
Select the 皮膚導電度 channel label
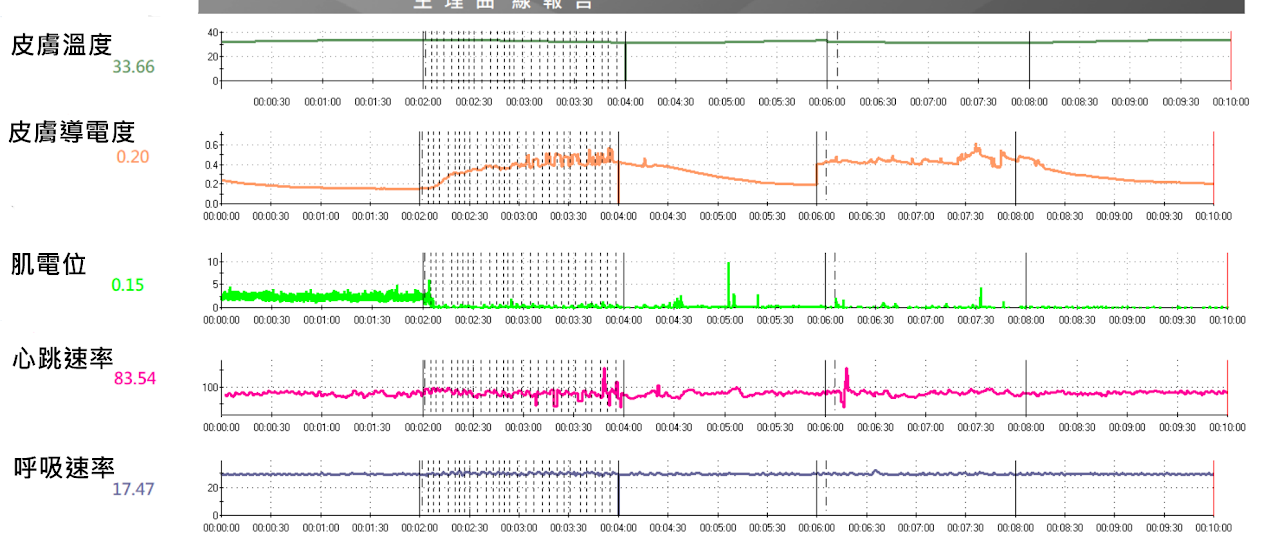click(71, 132)
